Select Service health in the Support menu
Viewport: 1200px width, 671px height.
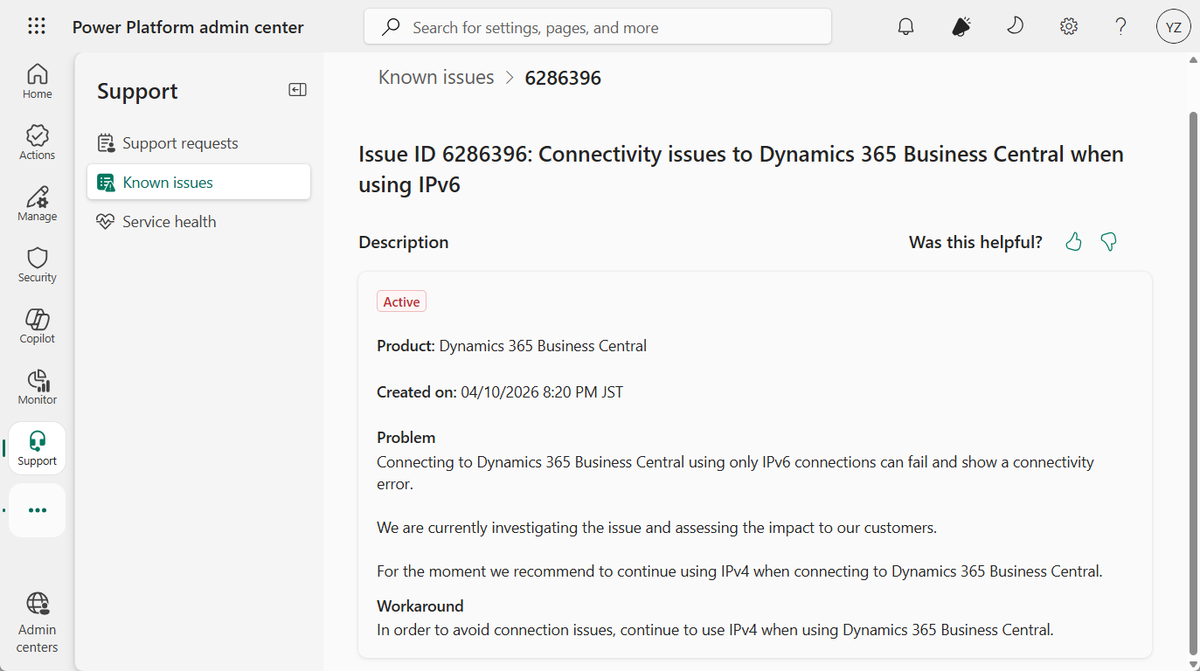(x=169, y=221)
